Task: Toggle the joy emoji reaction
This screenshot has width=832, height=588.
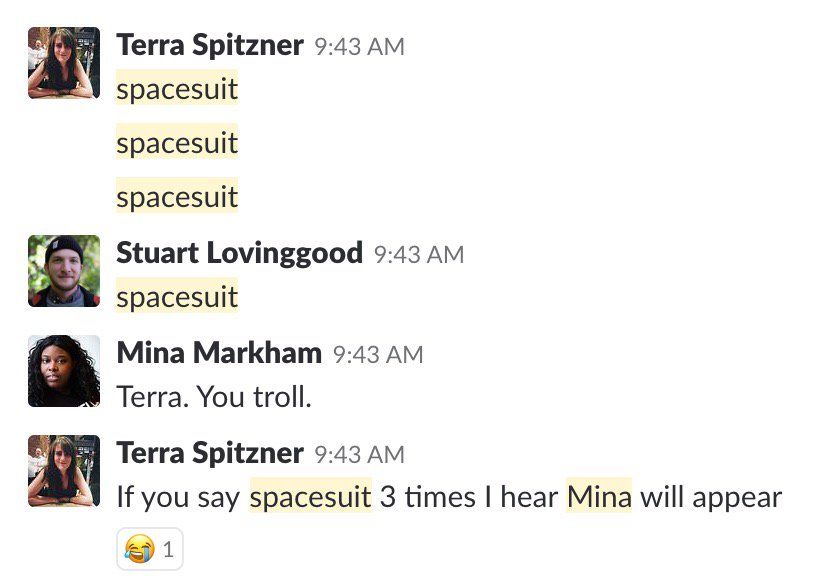Action: tap(150, 548)
